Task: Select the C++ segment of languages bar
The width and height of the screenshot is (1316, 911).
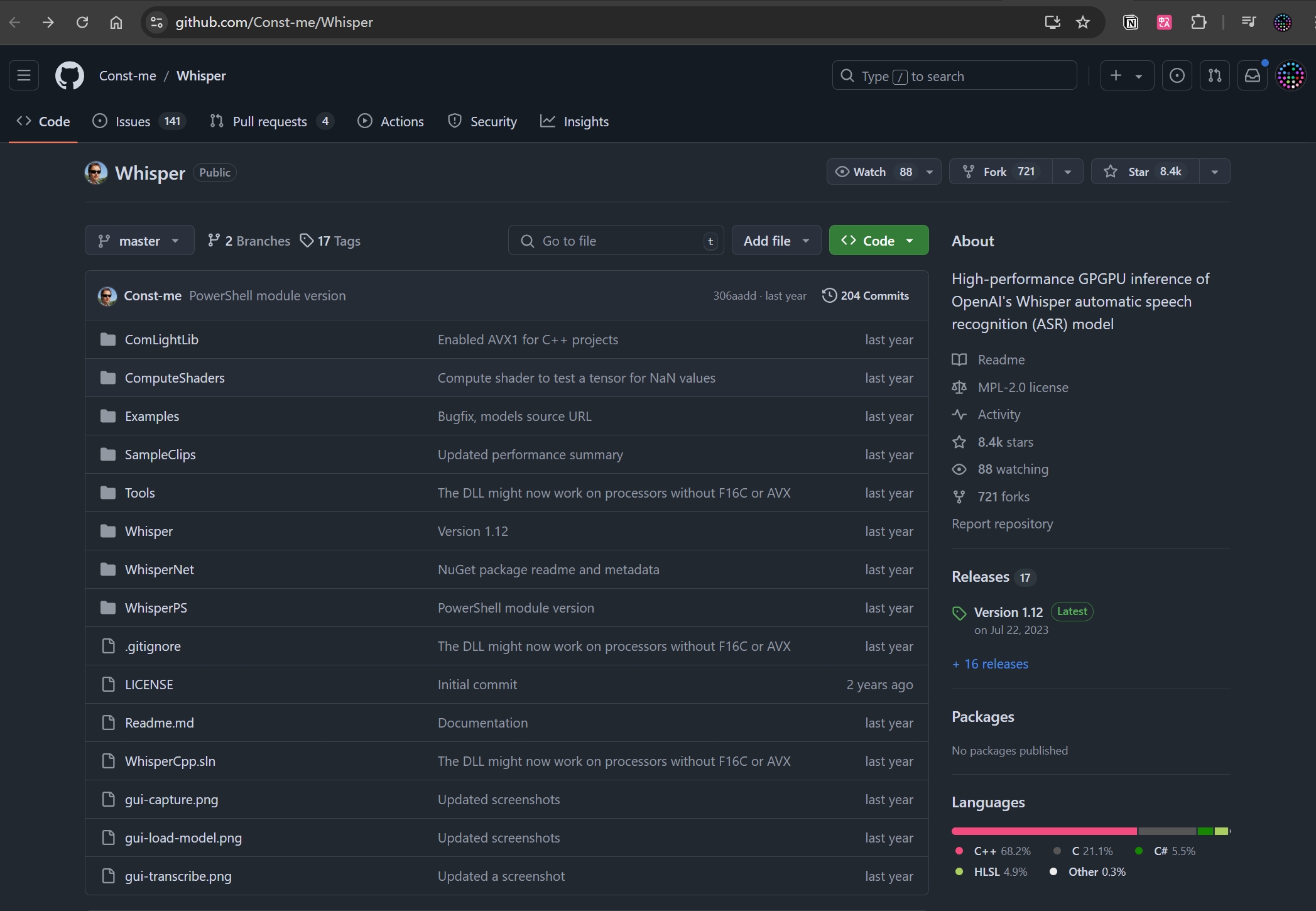Action: [1044, 831]
